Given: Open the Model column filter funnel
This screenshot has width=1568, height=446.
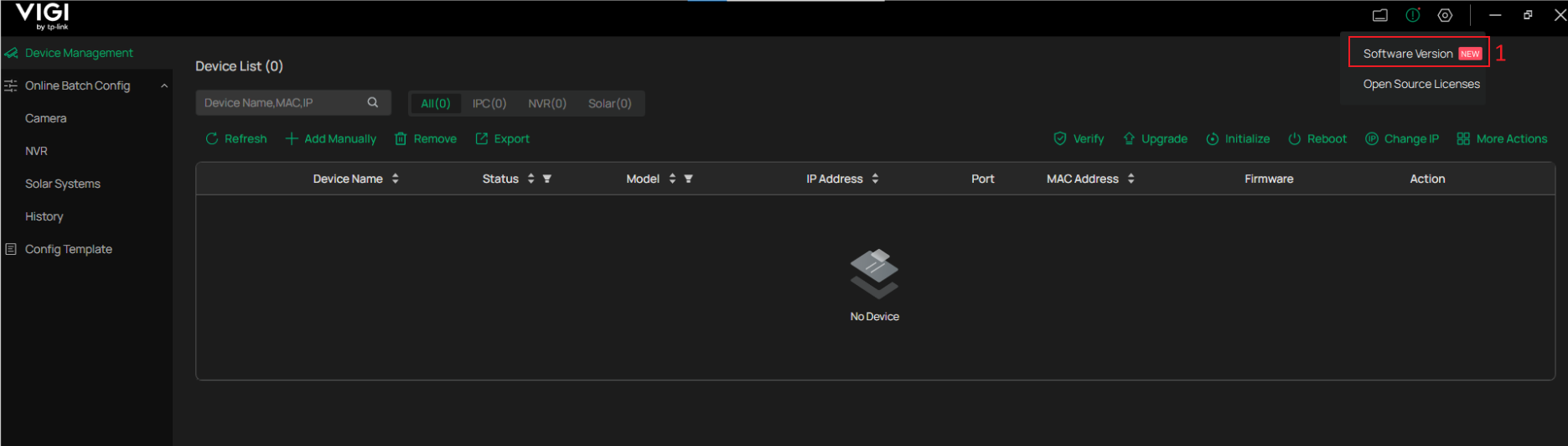Looking at the screenshot, I should pyautogui.click(x=689, y=179).
